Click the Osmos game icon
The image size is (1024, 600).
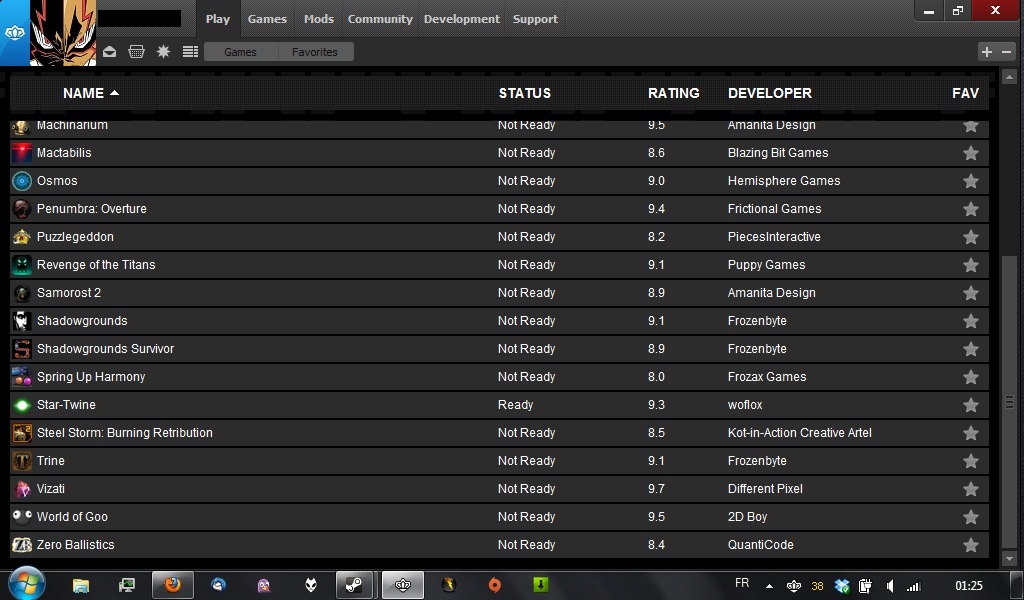pos(22,181)
